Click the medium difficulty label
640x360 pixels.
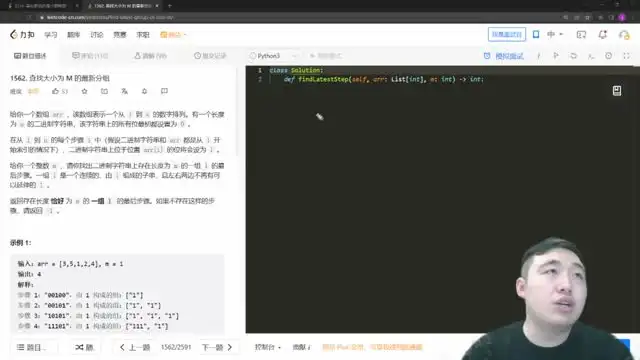pyautogui.click(x=33, y=91)
